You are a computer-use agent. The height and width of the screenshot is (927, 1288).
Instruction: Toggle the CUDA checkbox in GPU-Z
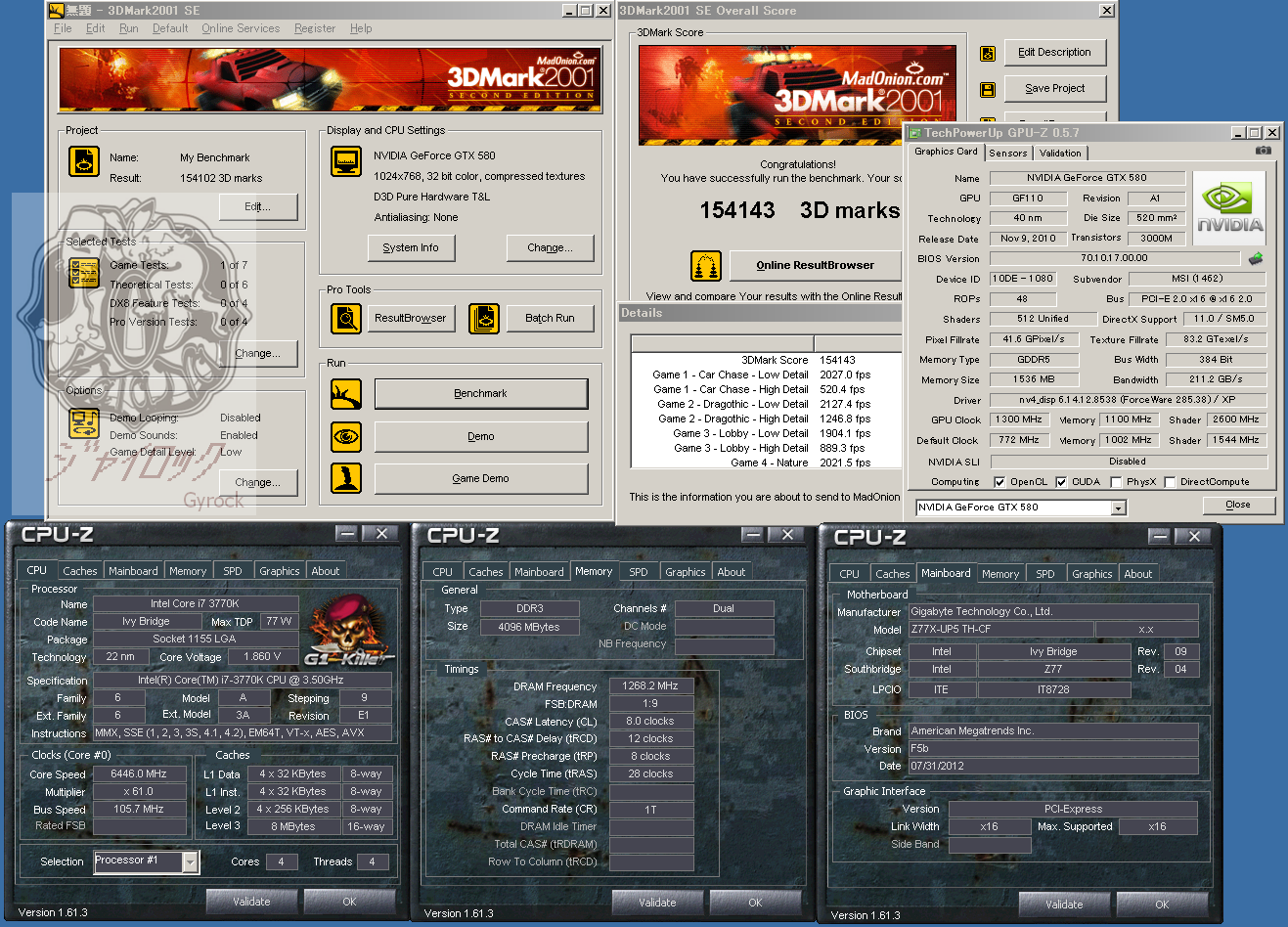pyautogui.click(x=1061, y=482)
